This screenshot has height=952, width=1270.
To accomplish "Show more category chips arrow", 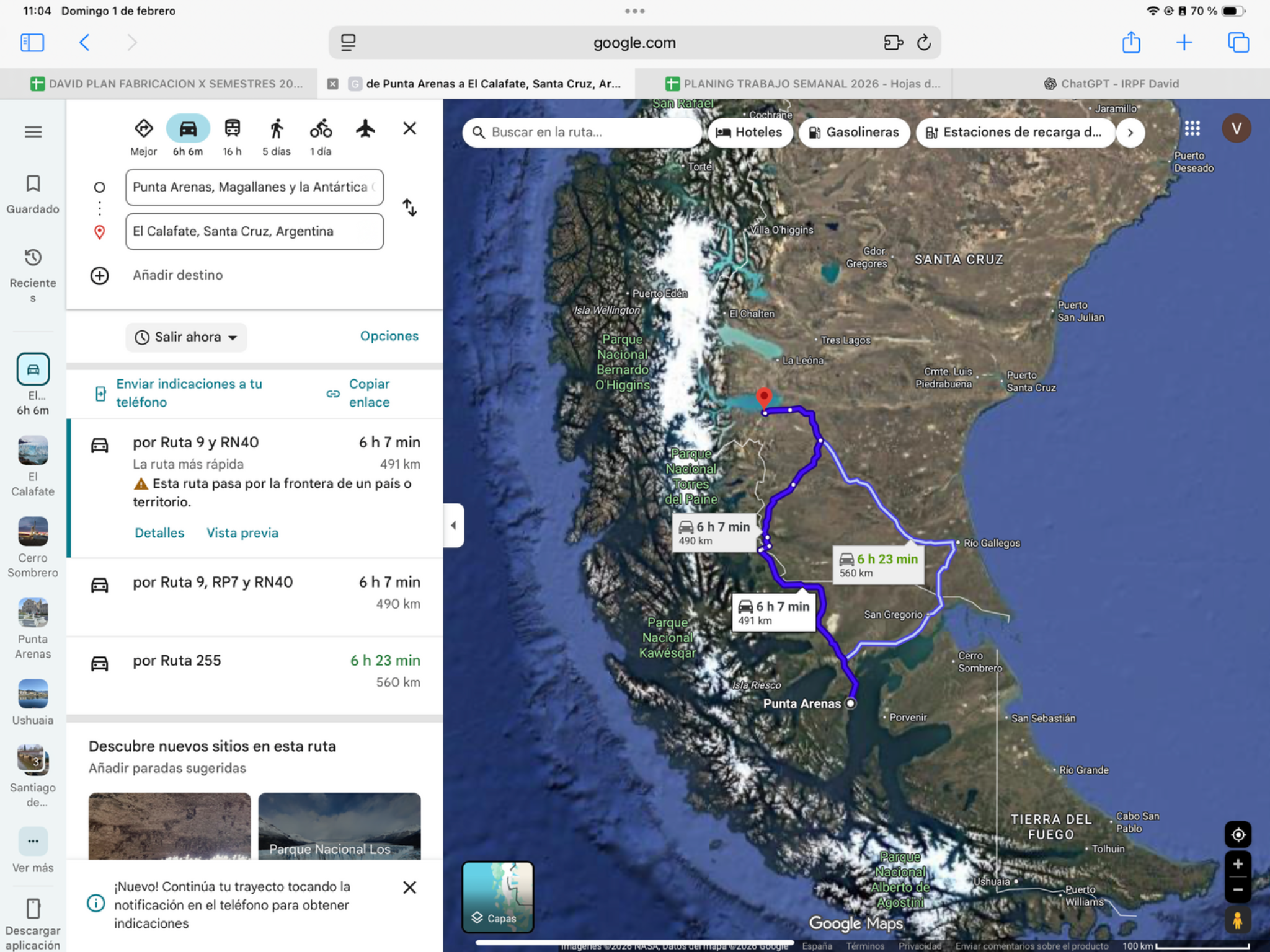I will 1130,133.
